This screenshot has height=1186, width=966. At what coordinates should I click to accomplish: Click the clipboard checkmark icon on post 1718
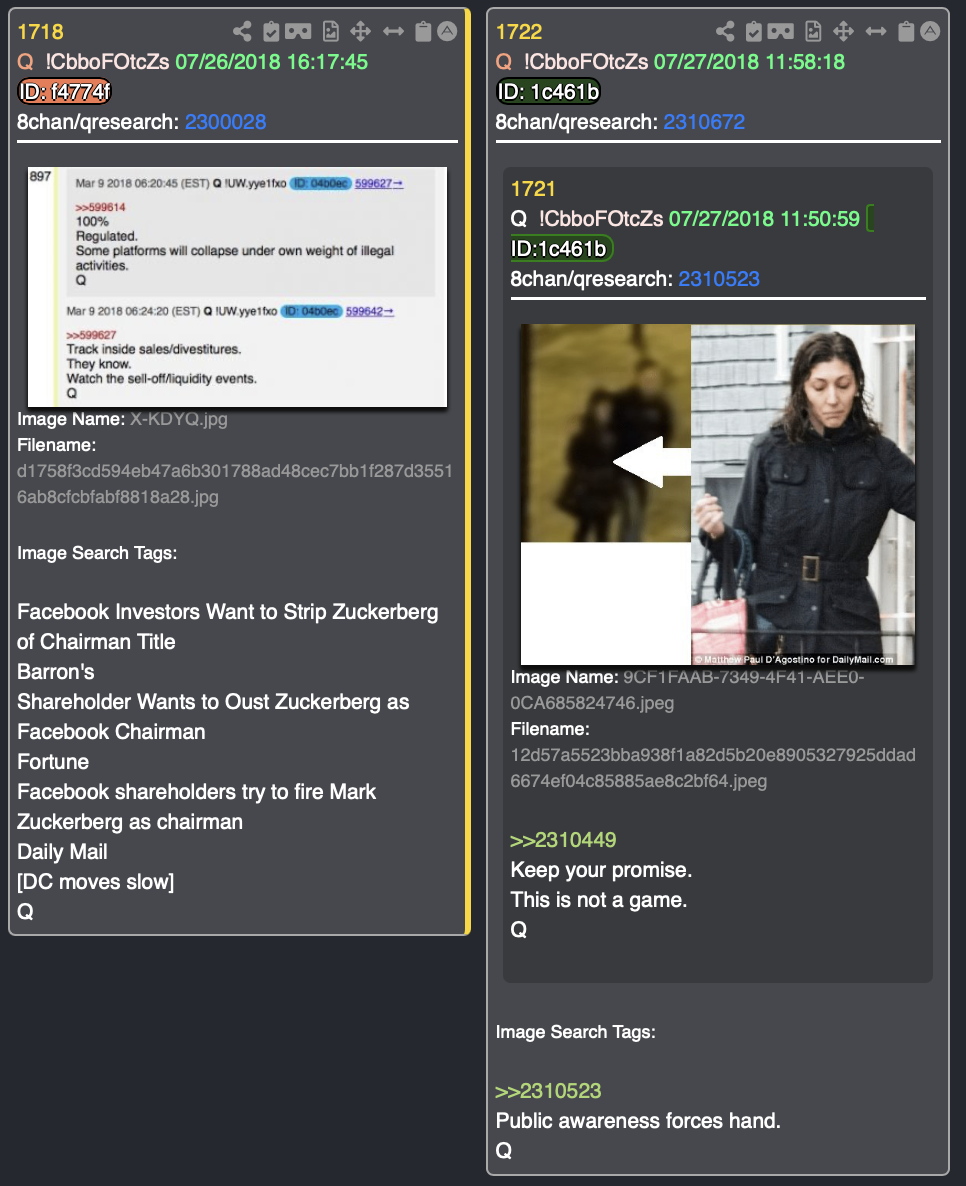click(271, 31)
